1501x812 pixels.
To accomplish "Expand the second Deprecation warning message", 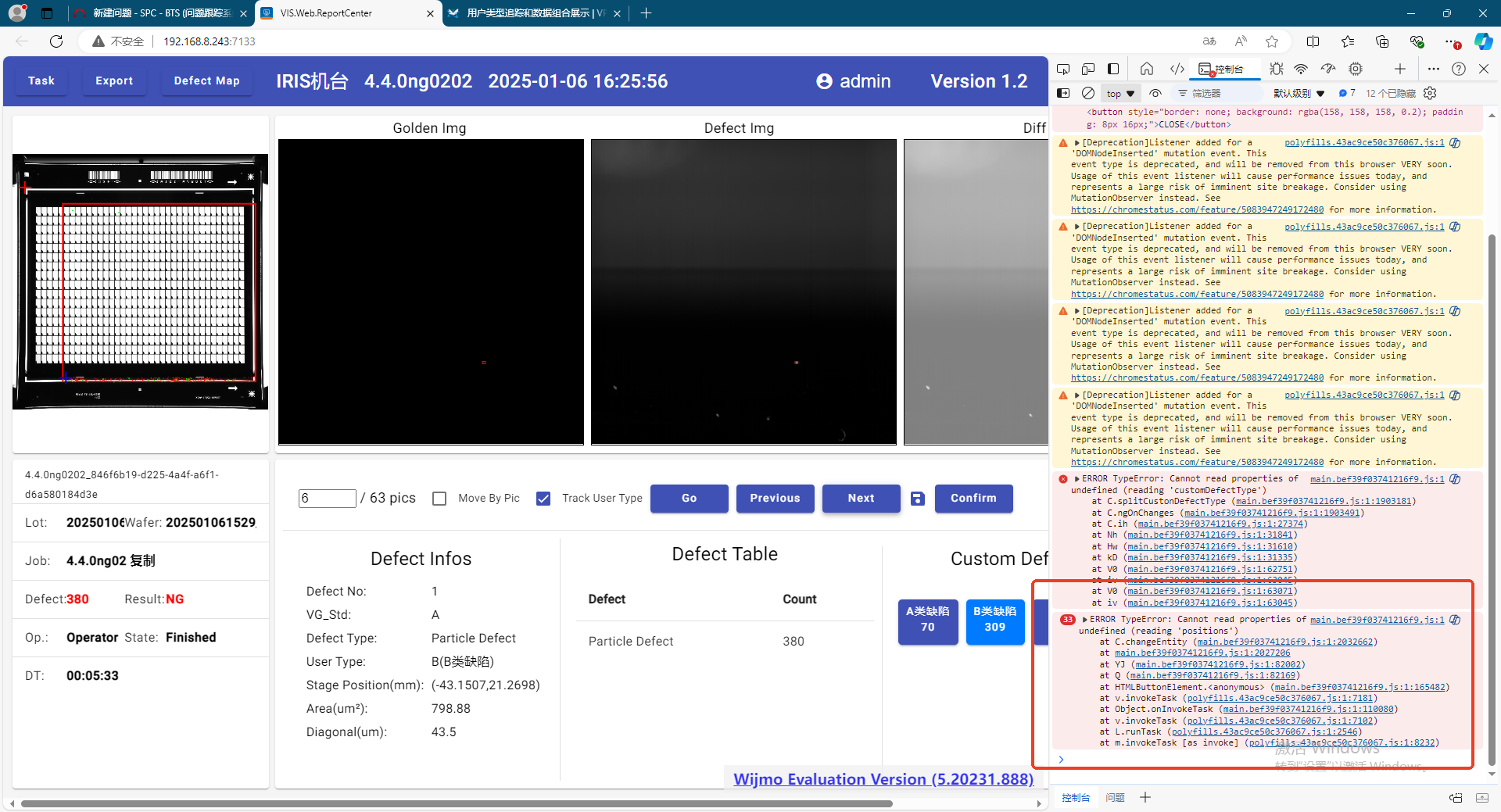I will [x=1077, y=227].
